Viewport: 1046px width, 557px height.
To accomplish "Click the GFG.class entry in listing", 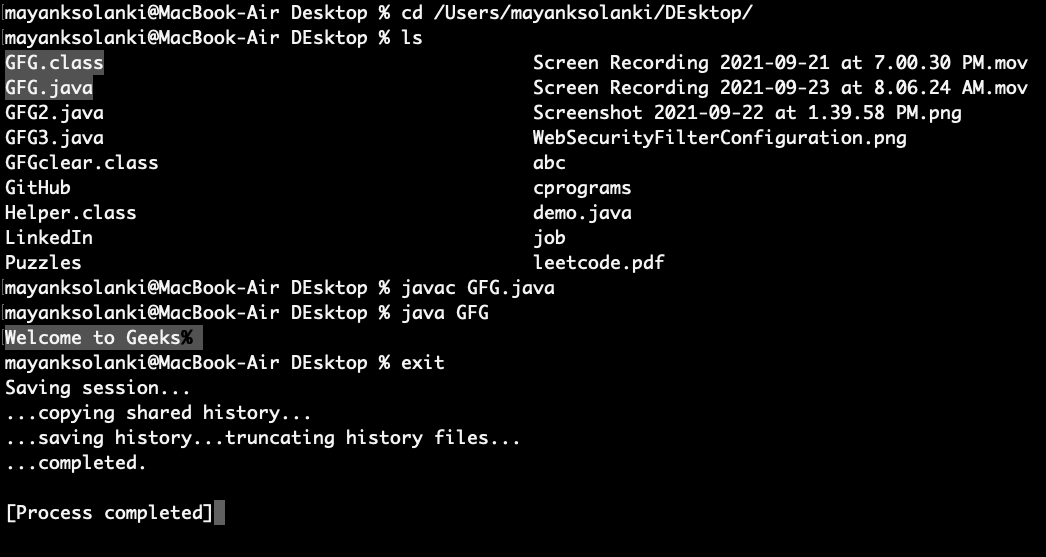I will click(x=54, y=63).
